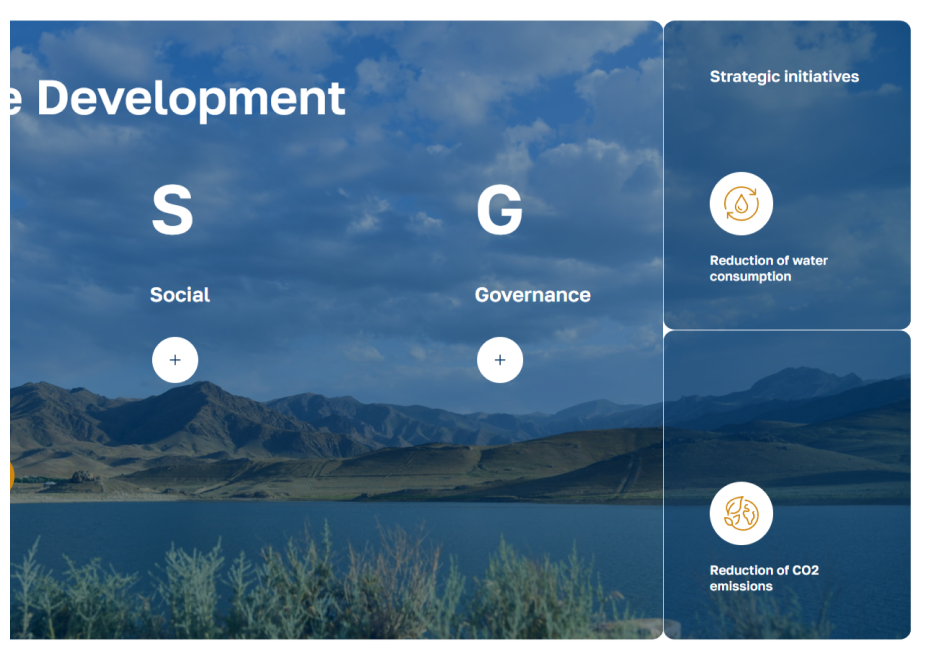Open the water consumption initiative card

coord(787,175)
